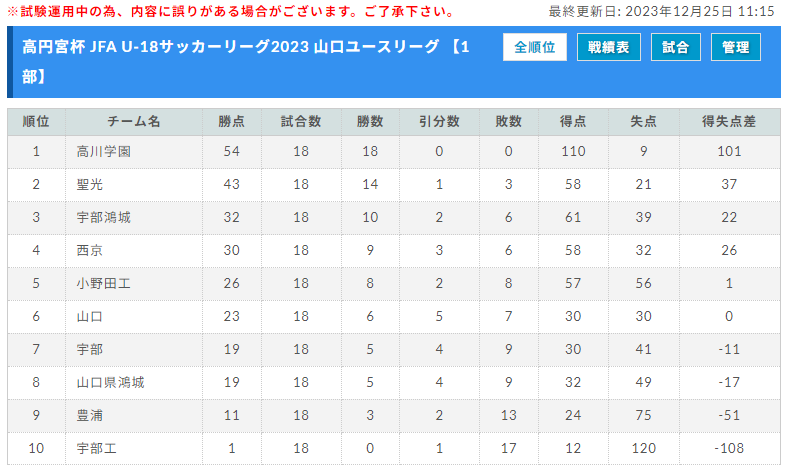Click the チーム名 column header
This screenshot has height=470, width=786.
pyautogui.click(x=134, y=122)
